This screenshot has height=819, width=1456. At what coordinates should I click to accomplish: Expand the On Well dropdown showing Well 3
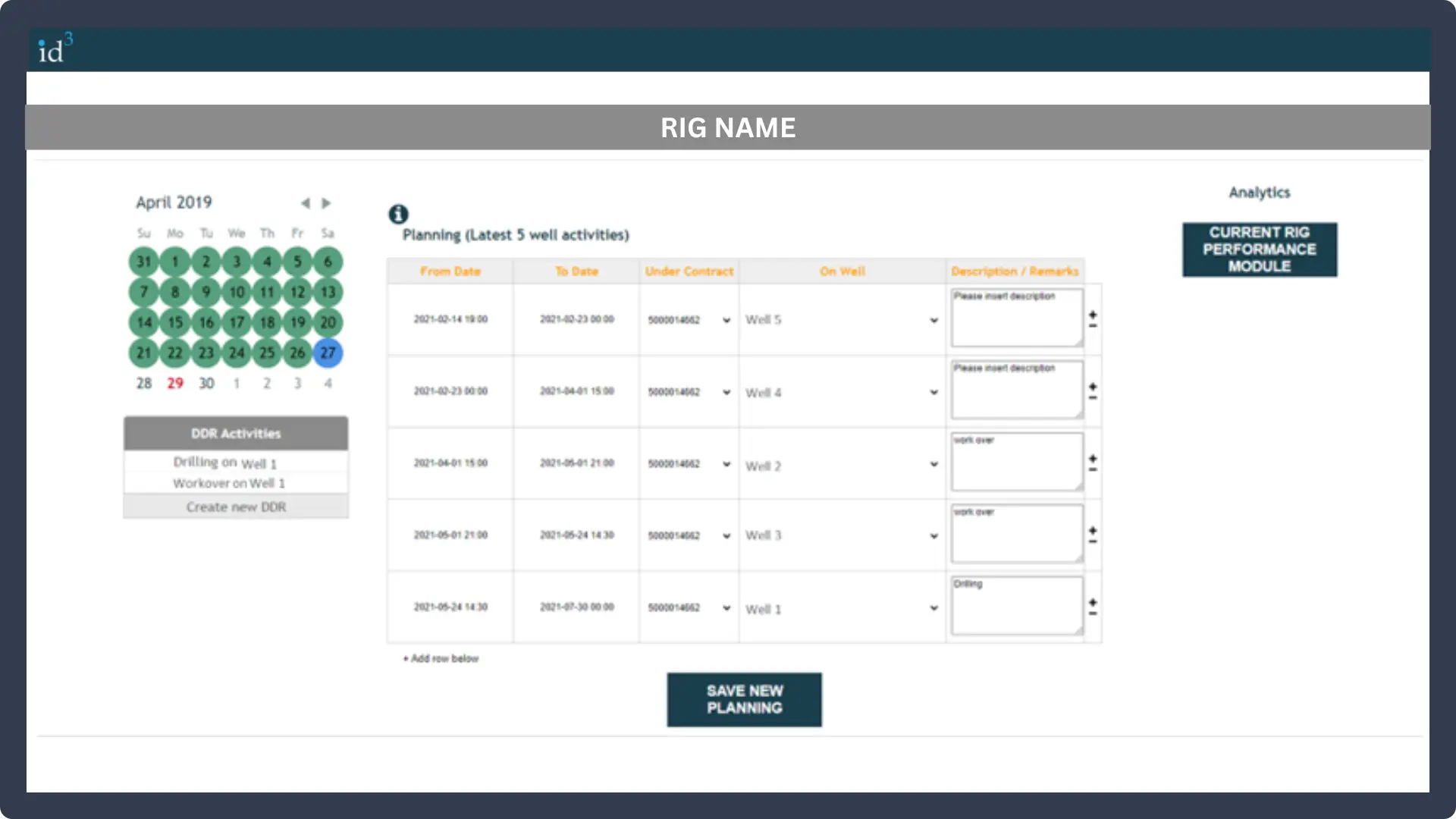(842, 535)
